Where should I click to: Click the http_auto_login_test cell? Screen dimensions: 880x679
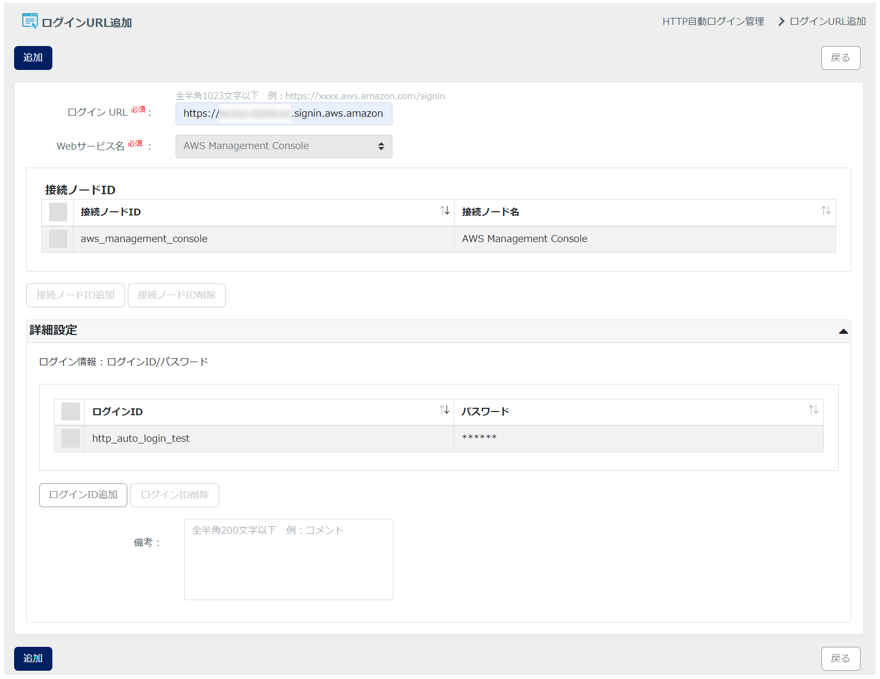[x=268, y=439]
